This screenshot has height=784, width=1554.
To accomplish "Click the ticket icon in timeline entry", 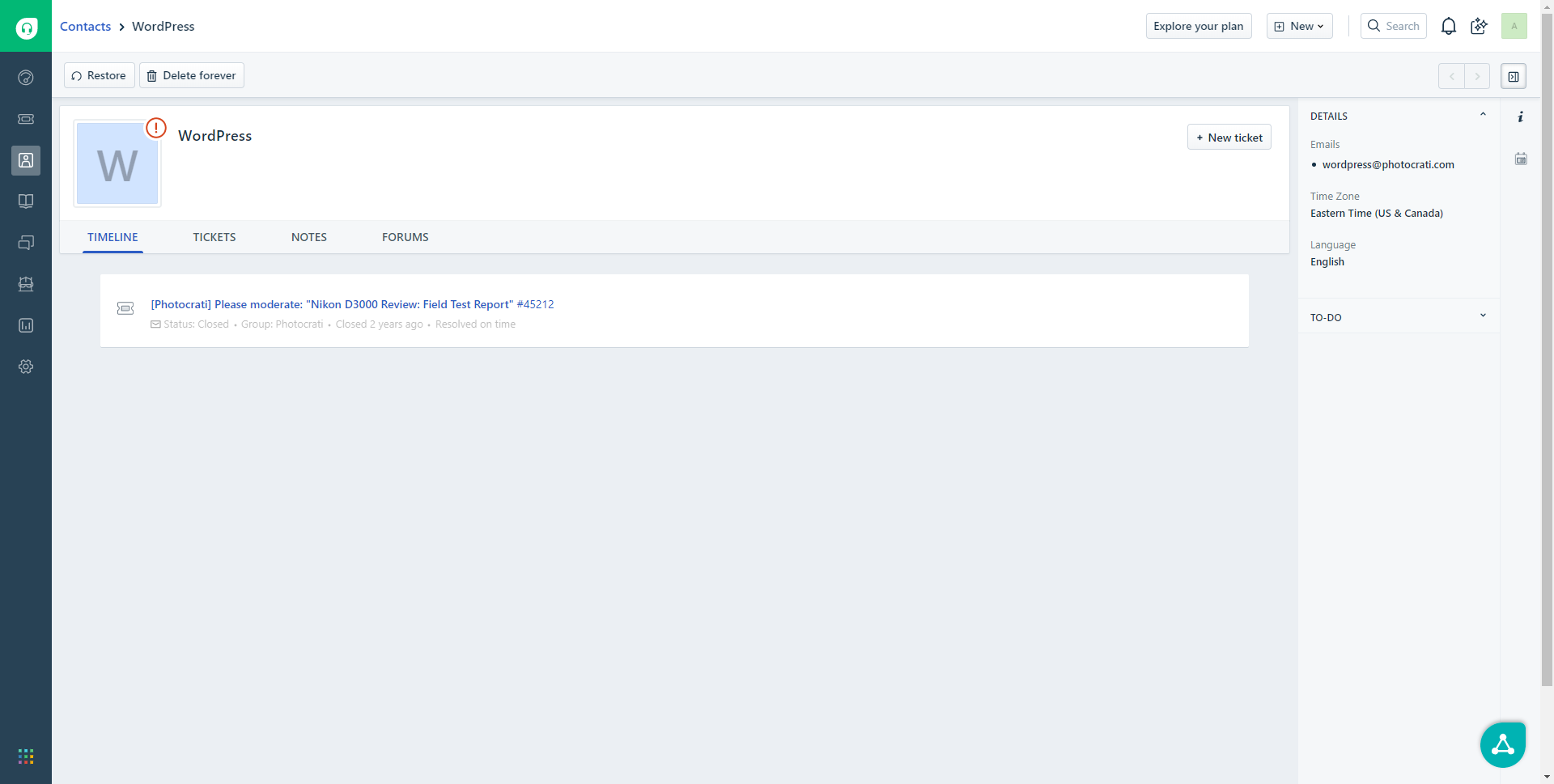I will pyautogui.click(x=125, y=308).
